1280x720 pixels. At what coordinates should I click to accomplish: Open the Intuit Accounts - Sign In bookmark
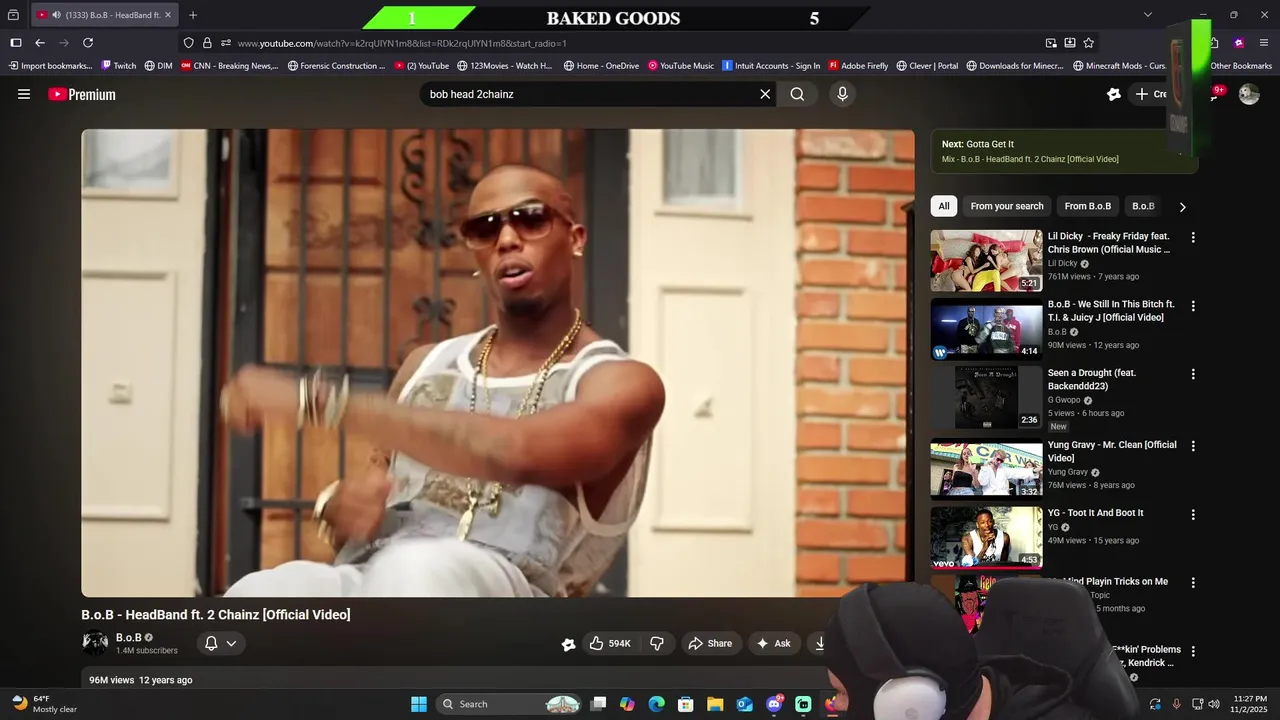771,66
